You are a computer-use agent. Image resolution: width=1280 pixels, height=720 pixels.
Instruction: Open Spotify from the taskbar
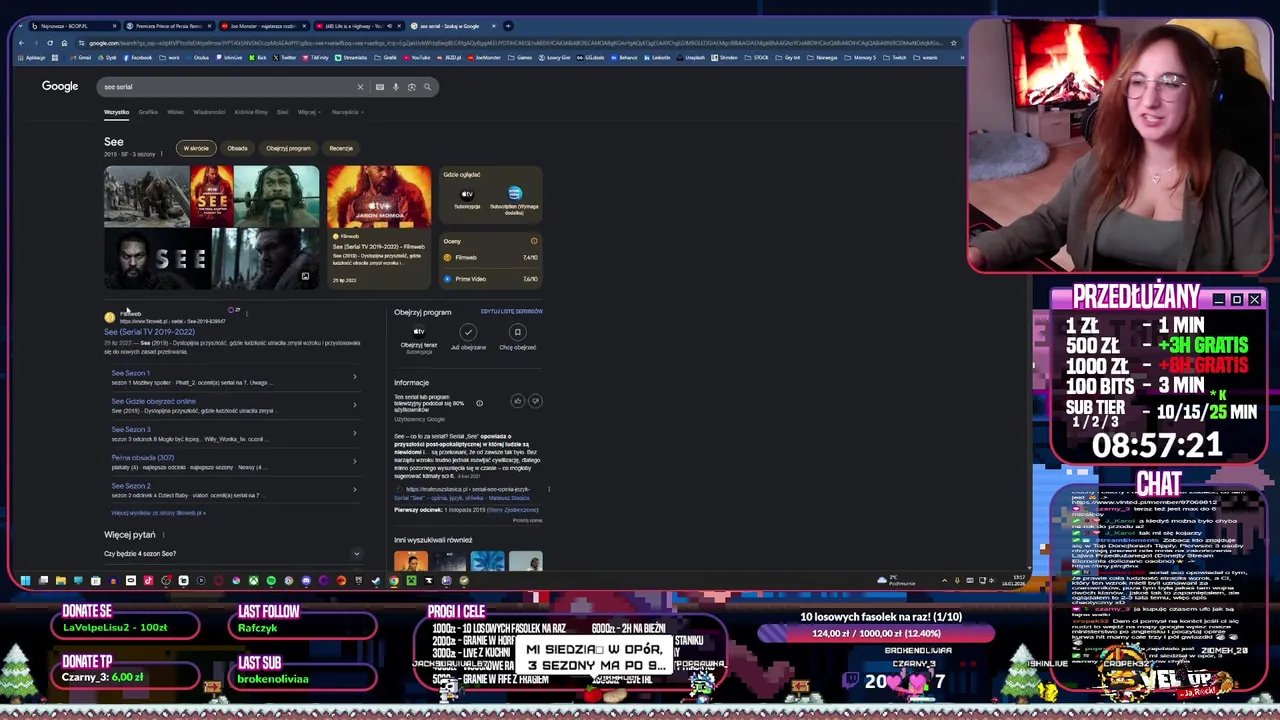[x=271, y=580]
